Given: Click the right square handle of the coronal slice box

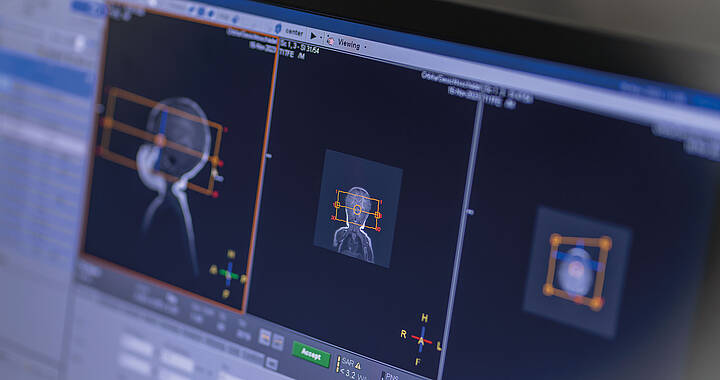Looking at the screenshot, I should coord(377,215).
